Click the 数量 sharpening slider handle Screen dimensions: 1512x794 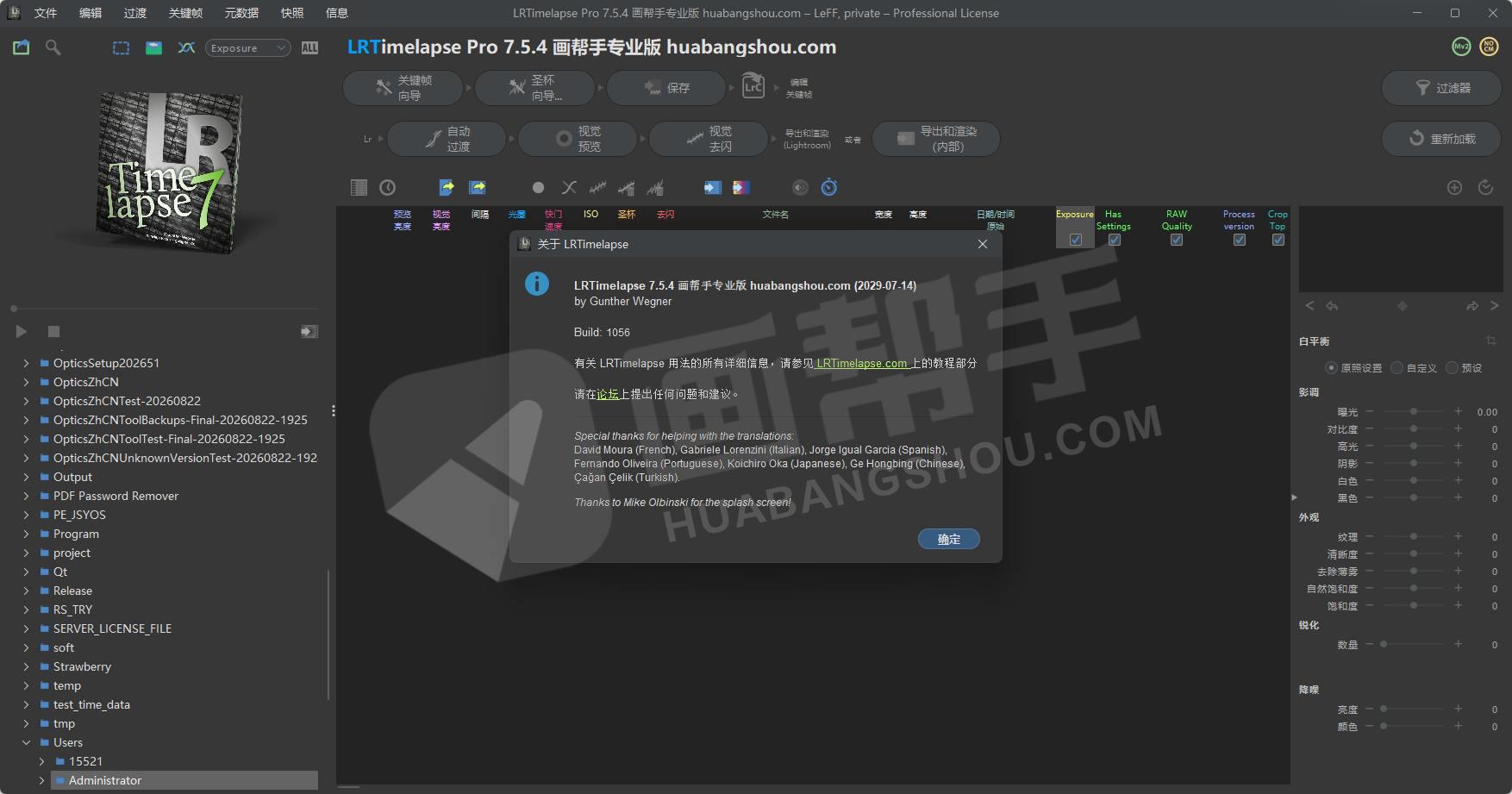tap(1384, 645)
